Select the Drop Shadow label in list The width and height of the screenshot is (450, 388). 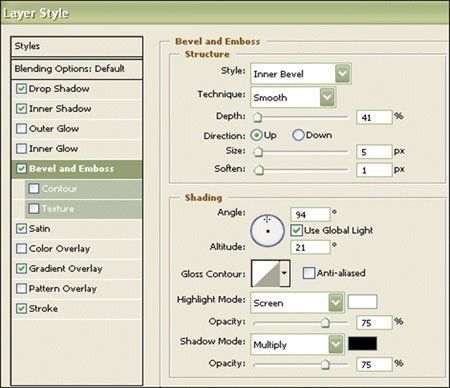(x=59, y=89)
